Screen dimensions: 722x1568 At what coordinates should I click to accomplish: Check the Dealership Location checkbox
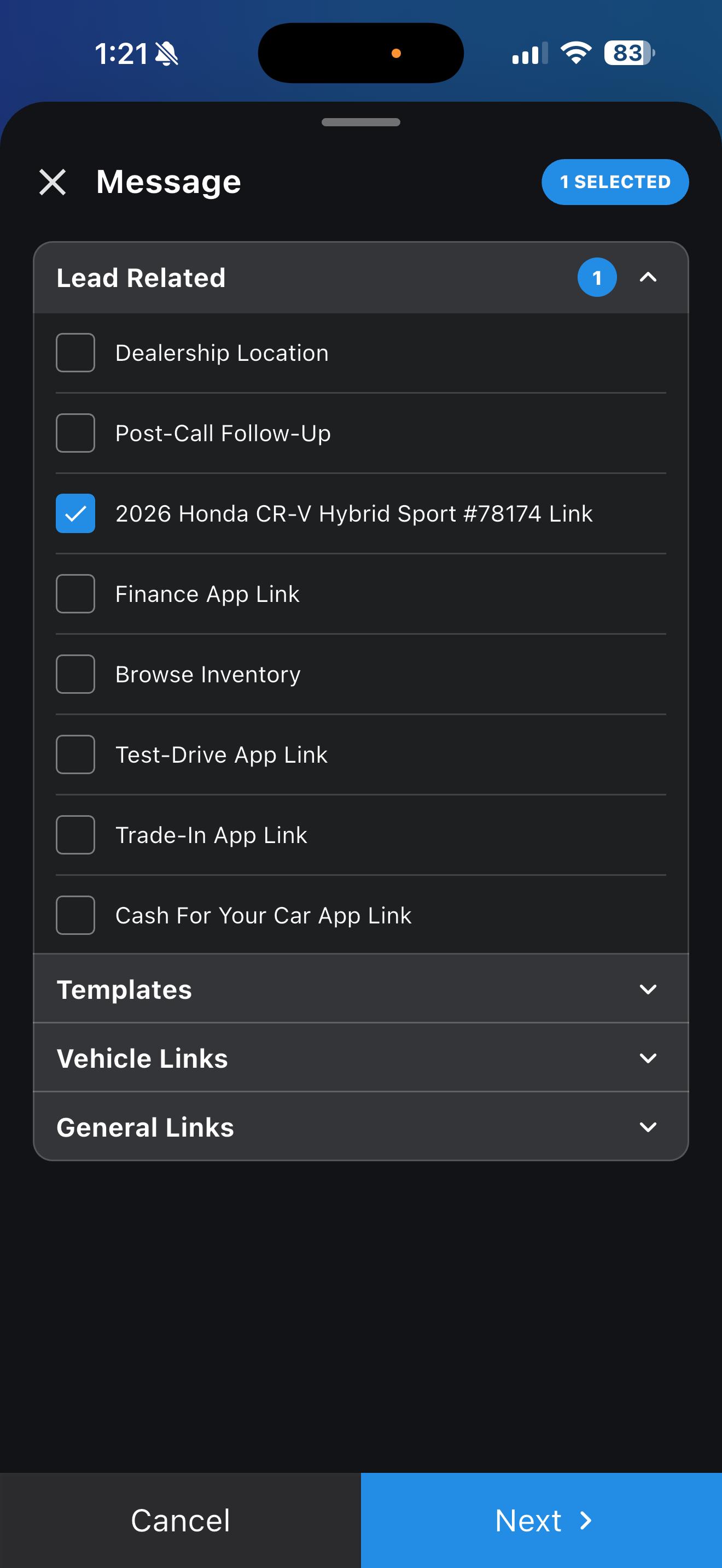tap(75, 353)
